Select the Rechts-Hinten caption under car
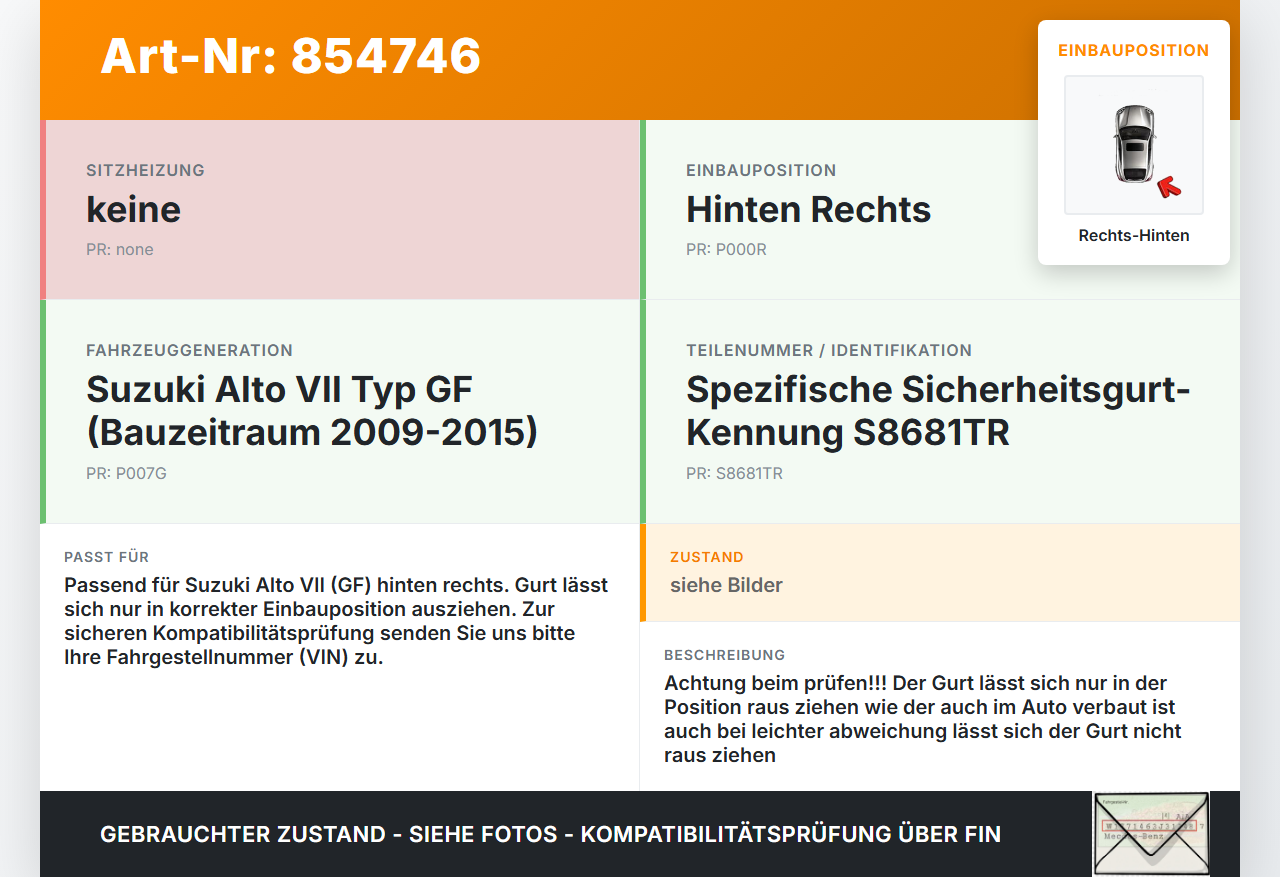Image resolution: width=1280 pixels, height=877 pixels. click(1134, 236)
